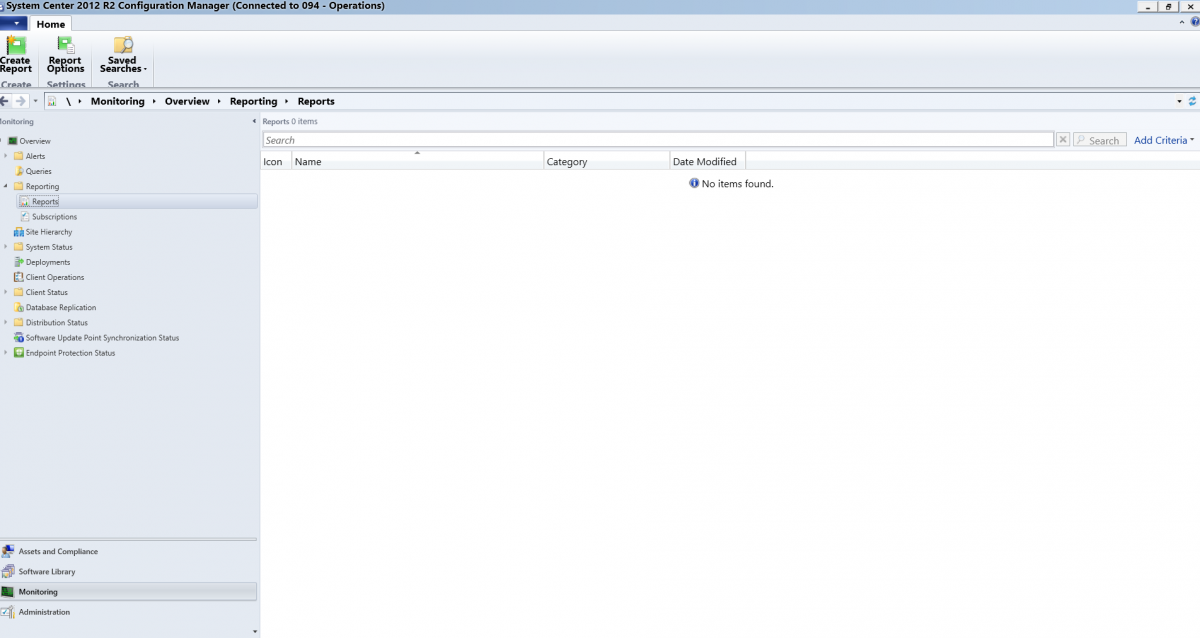Image resolution: width=1200 pixels, height=638 pixels.
Task: Select the Reporting folder
Action: 36,186
